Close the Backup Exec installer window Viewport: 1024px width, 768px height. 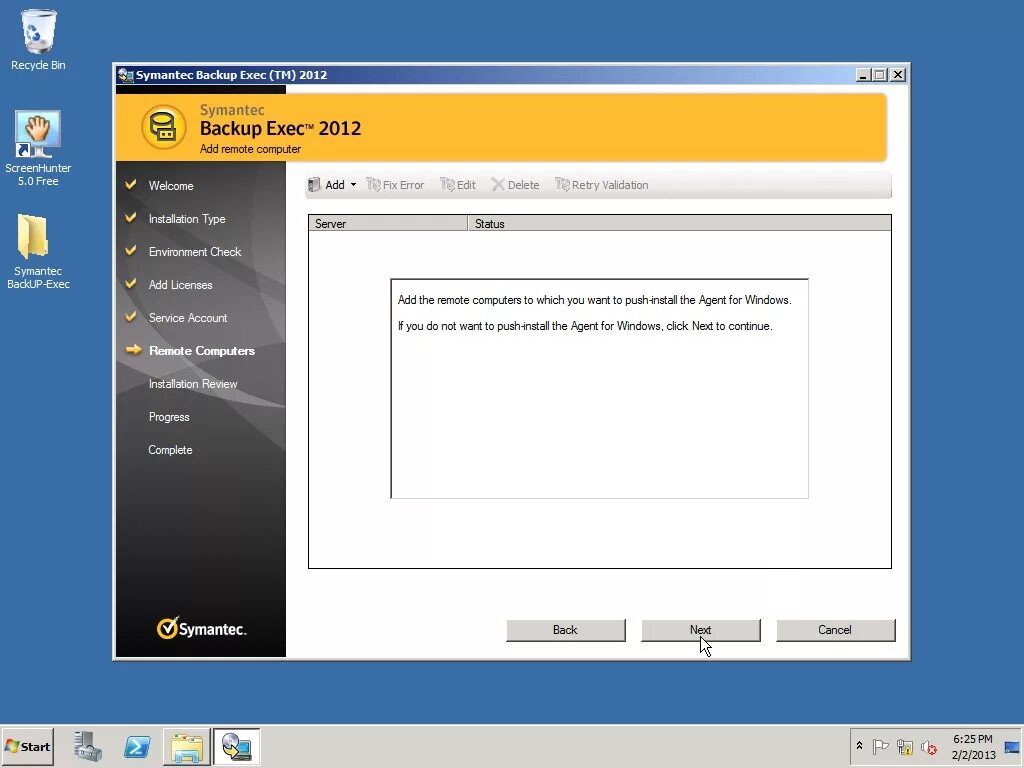tap(899, 74)
